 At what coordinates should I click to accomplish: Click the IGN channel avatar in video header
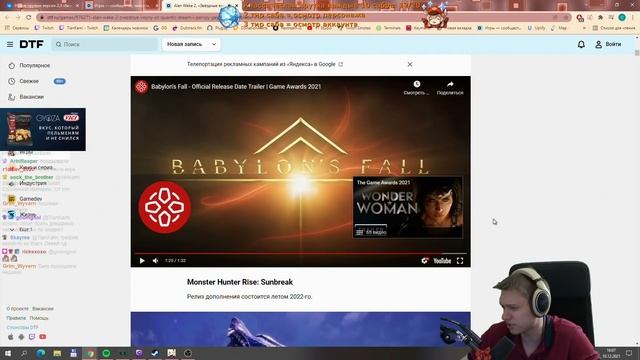(141, 87)
